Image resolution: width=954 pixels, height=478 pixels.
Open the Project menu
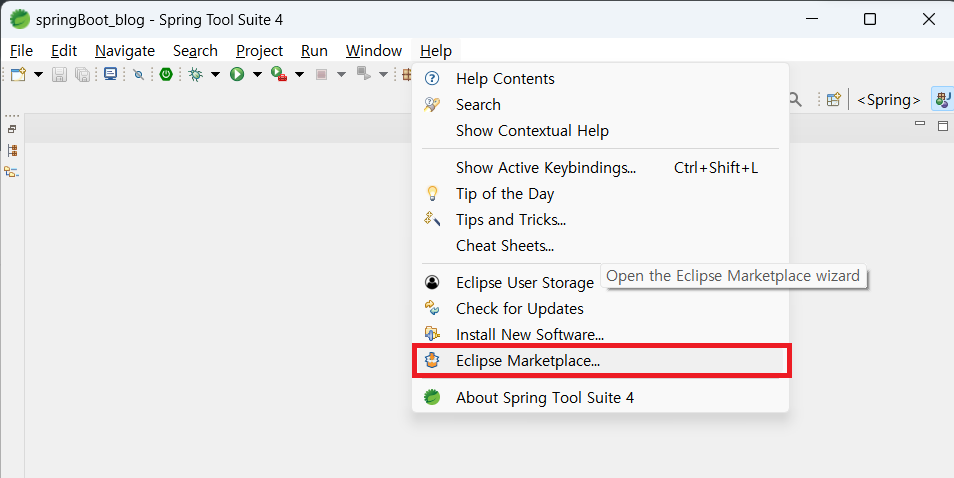pyautogui.click(x=260, y=51)
